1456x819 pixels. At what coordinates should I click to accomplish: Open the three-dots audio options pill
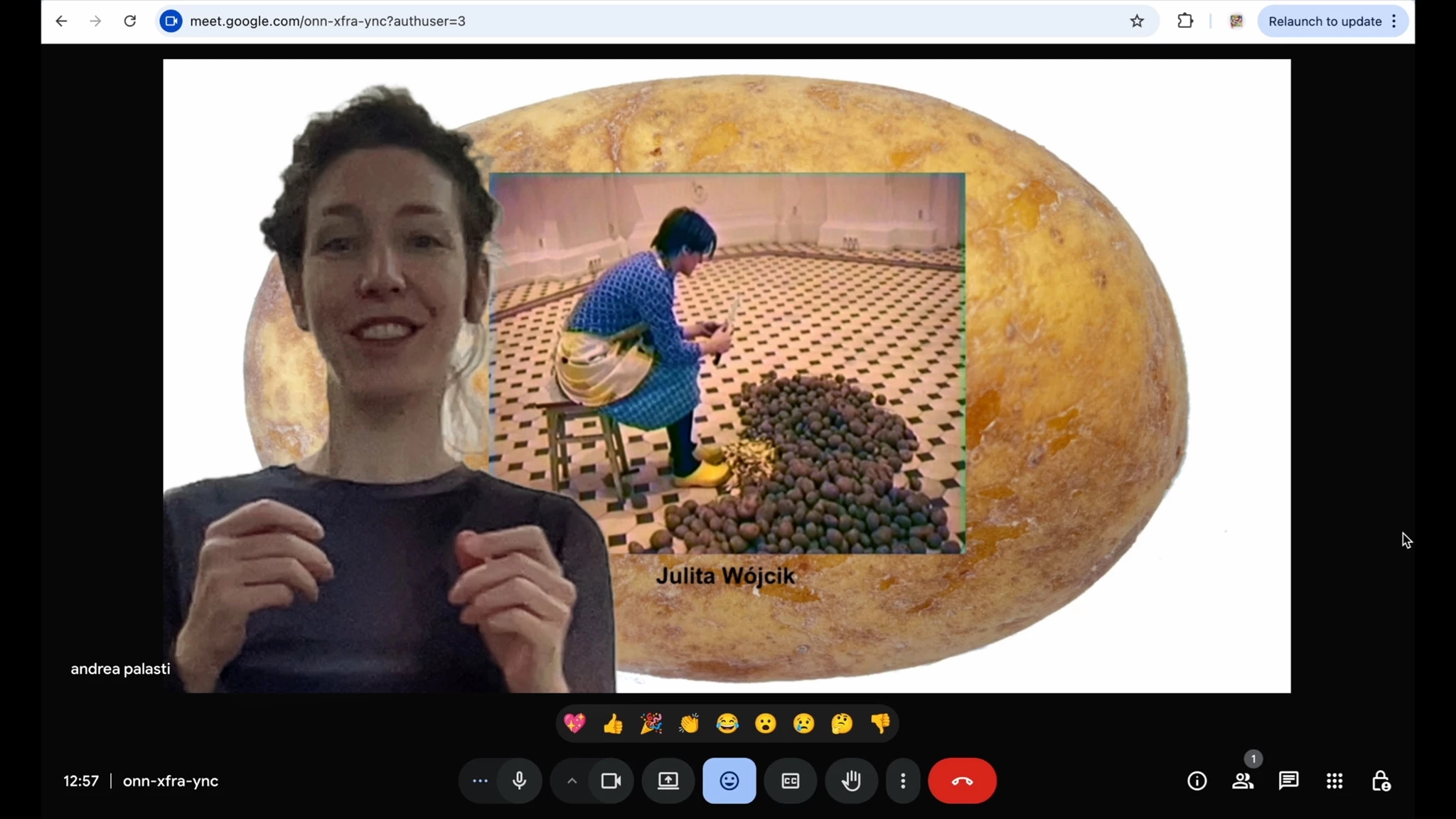[x=480, y=781]
